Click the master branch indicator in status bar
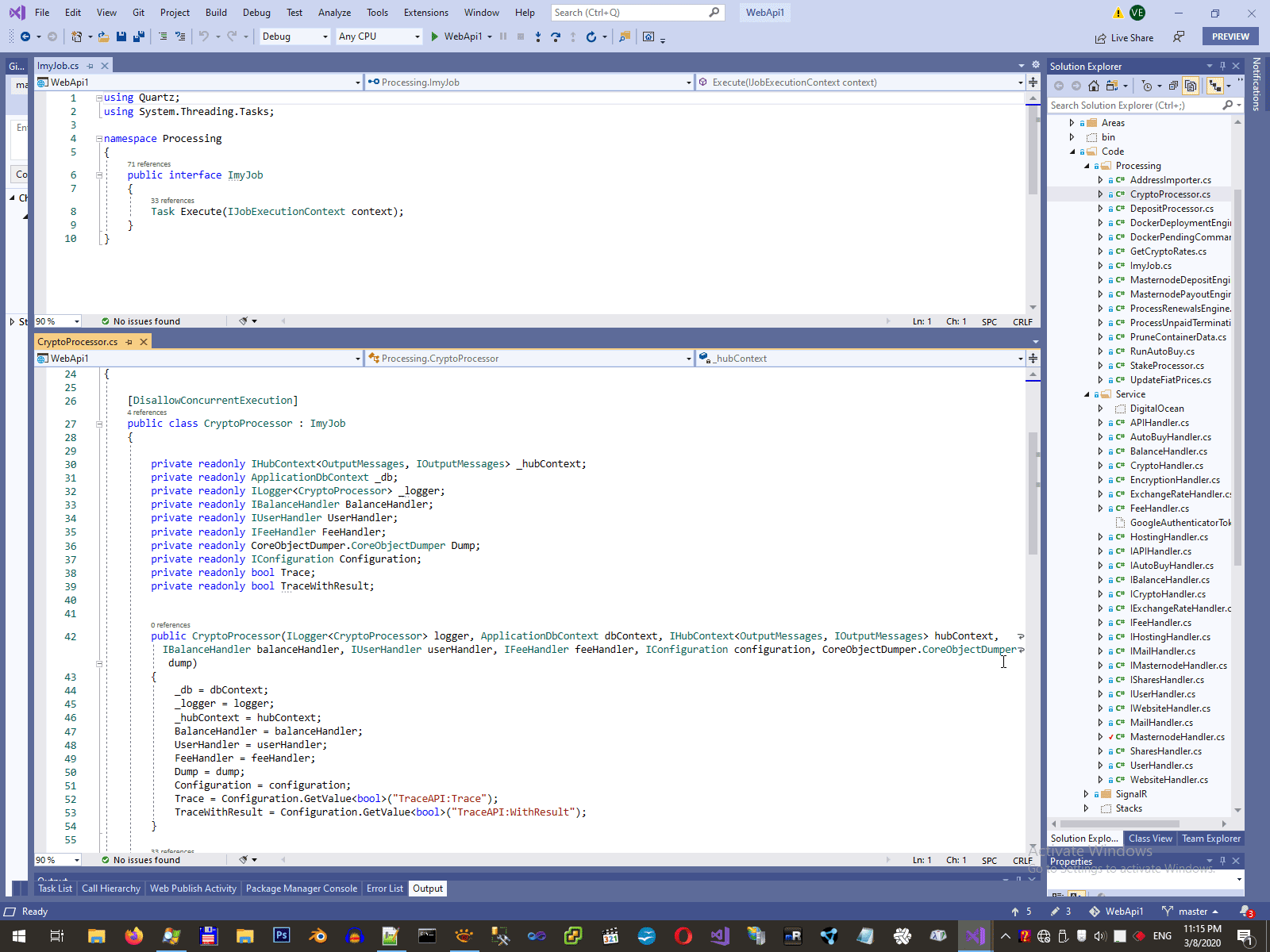Screen dimensions: 1270x952 (x=1191, y=912)
